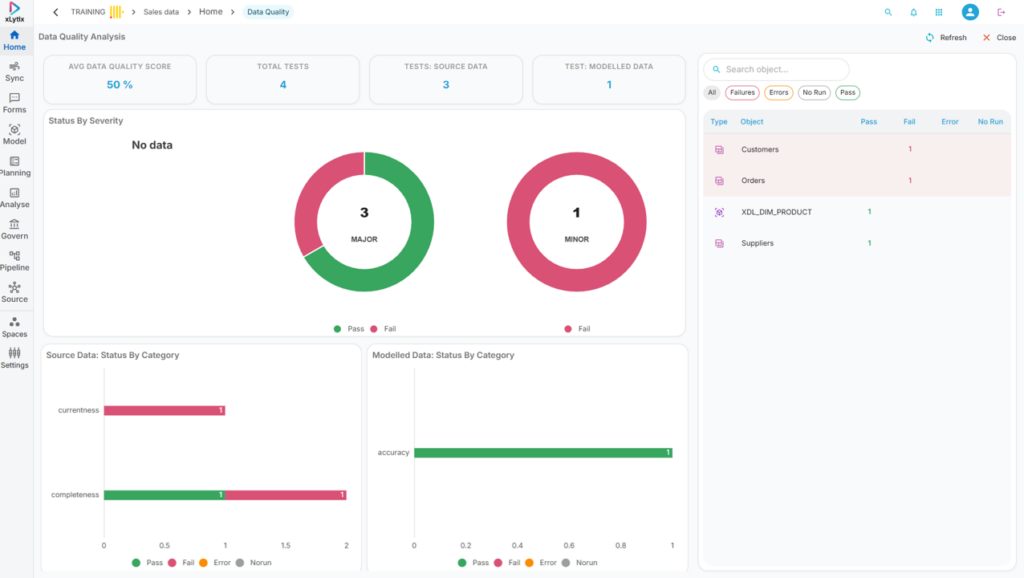Click the back chevron beside TRAINING
Screen dimensions: 1024x578
56,12
